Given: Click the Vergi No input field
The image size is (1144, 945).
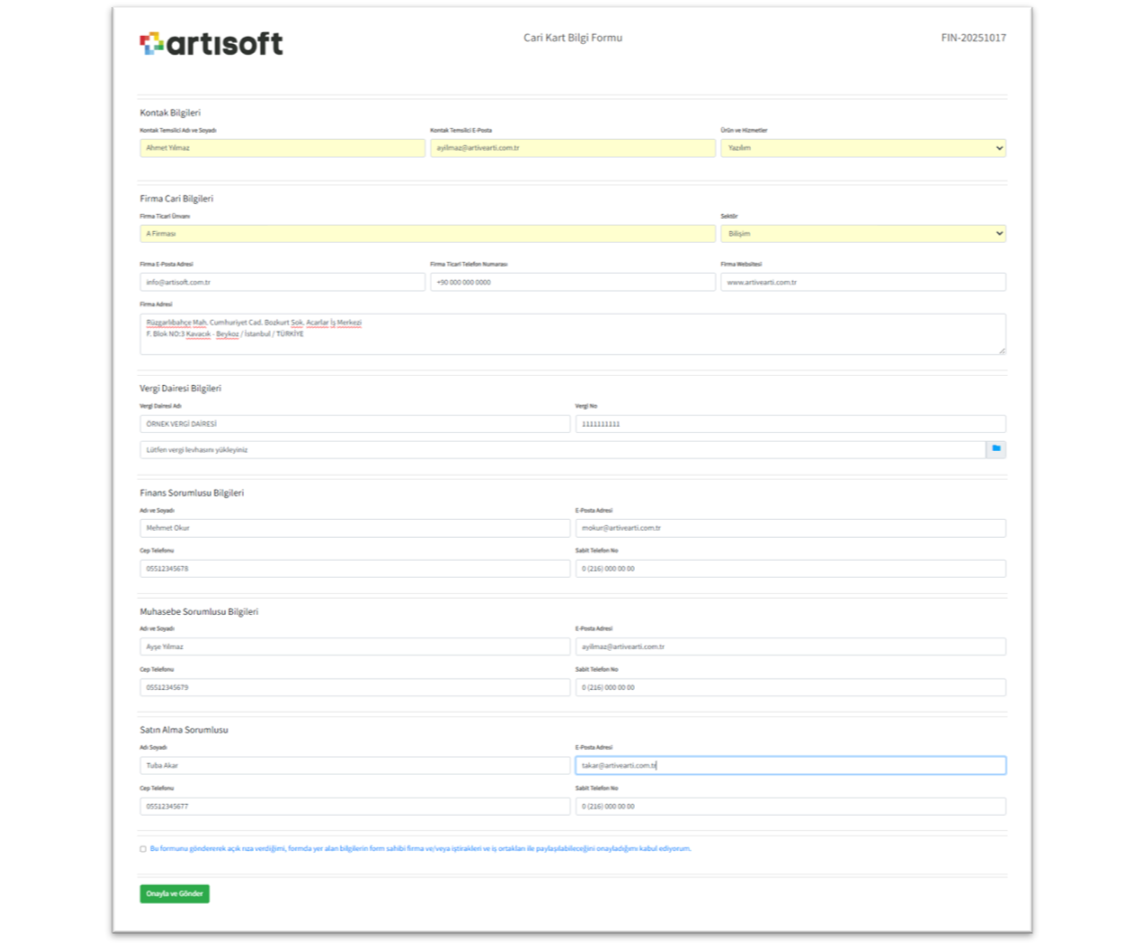Looking at the screenshot, I should click(789, 424).
